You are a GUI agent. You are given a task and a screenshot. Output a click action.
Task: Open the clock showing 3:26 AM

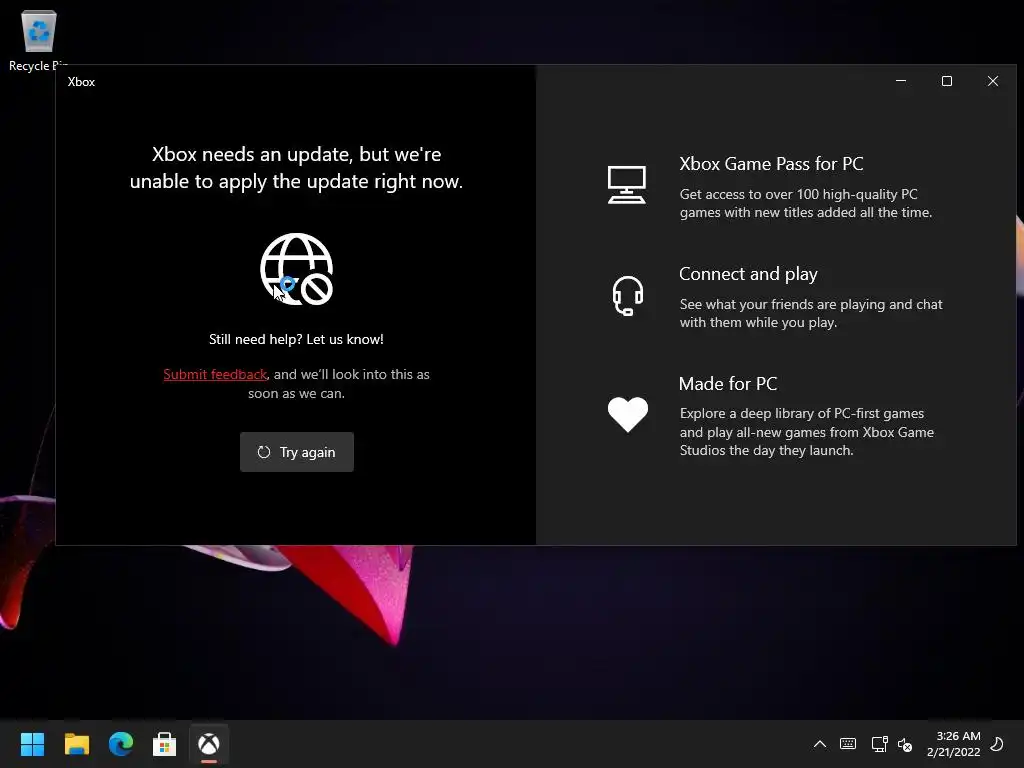[x=953, y=744]
